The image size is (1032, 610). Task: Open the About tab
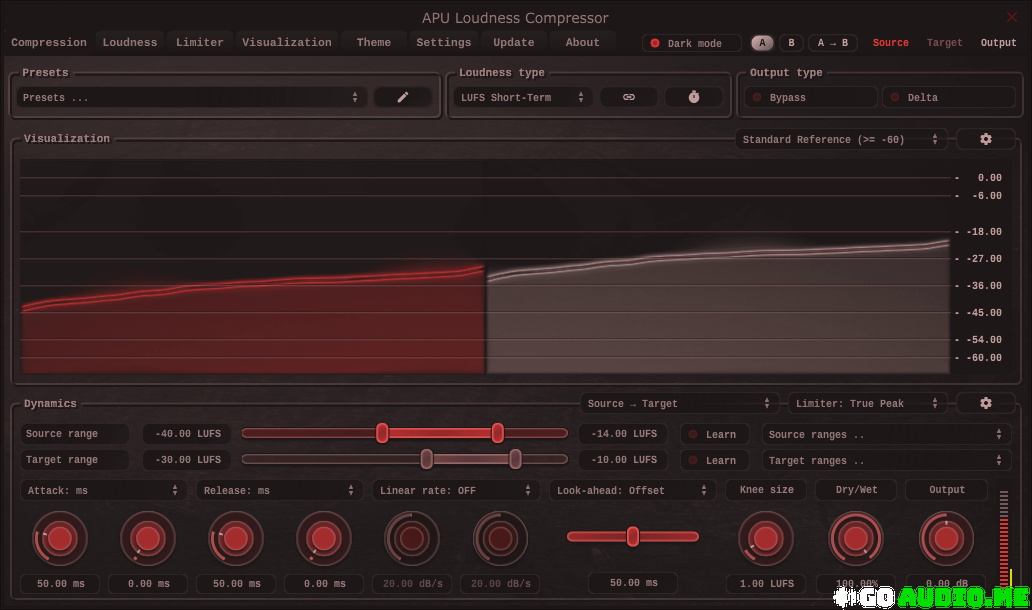coord(582,42)
